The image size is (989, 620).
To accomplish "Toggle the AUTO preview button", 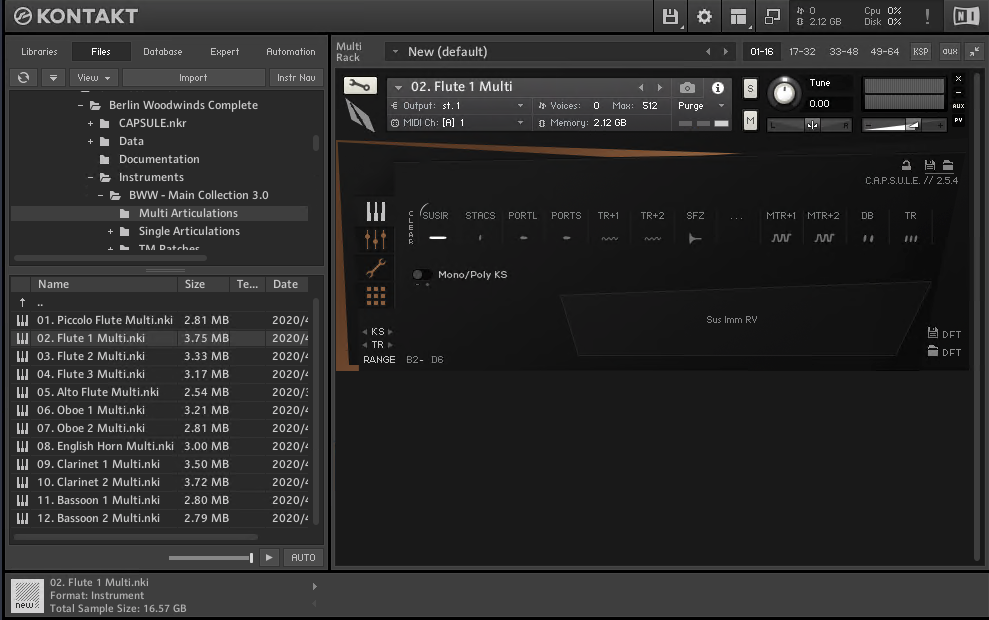I will tap(303, 558).
